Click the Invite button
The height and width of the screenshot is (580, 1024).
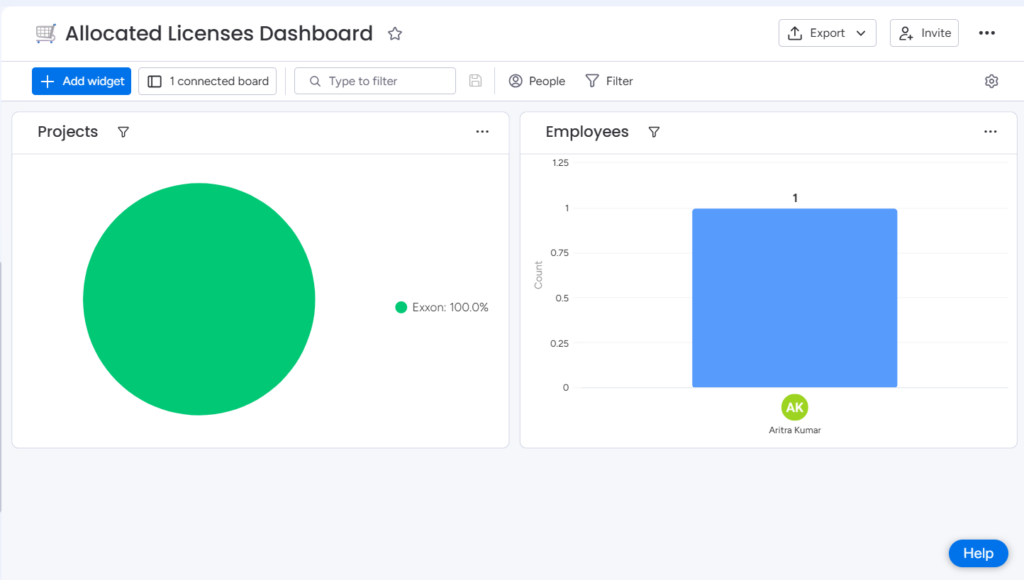(924, 33)
